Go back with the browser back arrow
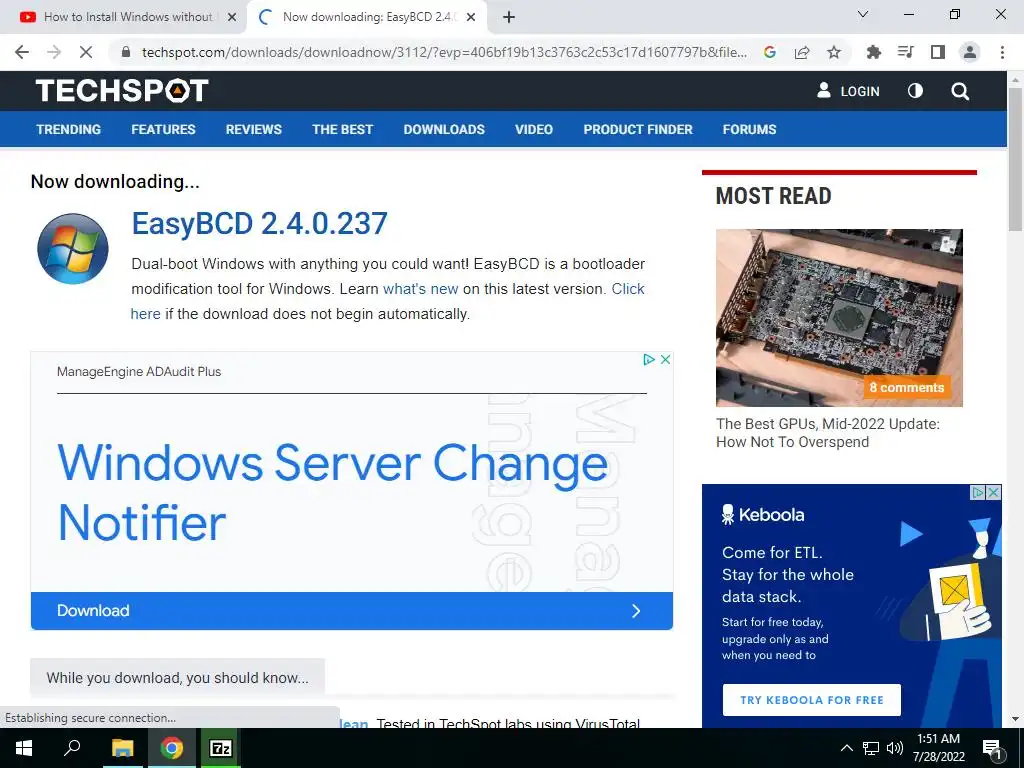This screenshot has height=768, width=1024. [x=22, y=52]
